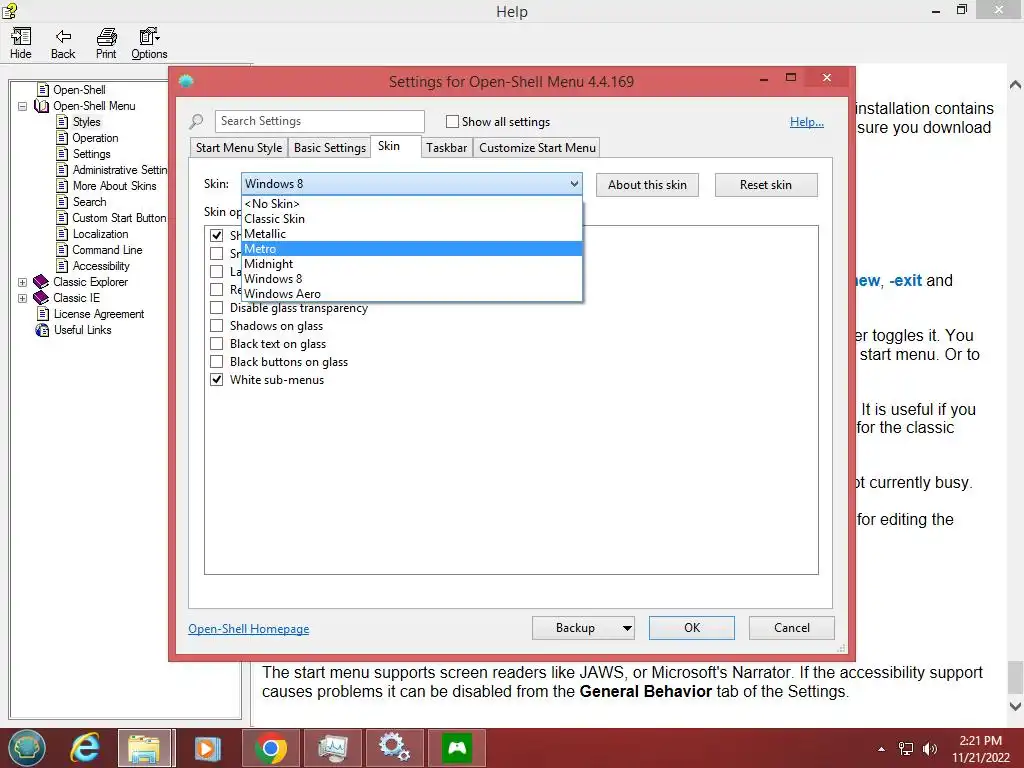Click the network tray icon
1024x768 pixels.
pyautogui.click(x=906, y=749)
